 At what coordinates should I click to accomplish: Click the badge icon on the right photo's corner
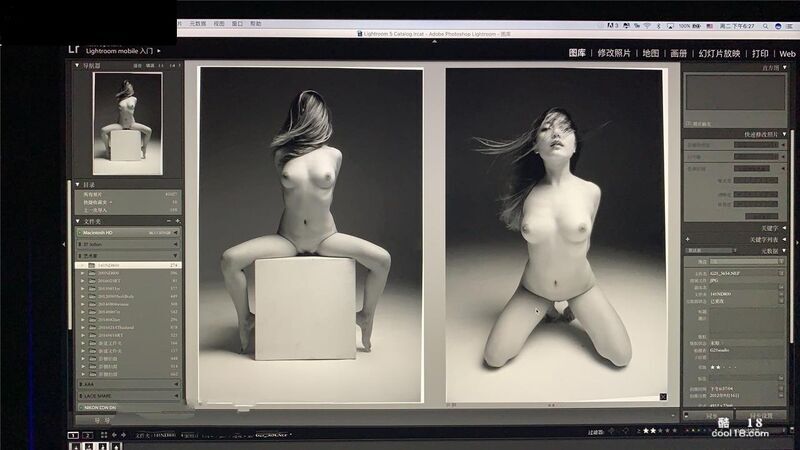point(662,397)
